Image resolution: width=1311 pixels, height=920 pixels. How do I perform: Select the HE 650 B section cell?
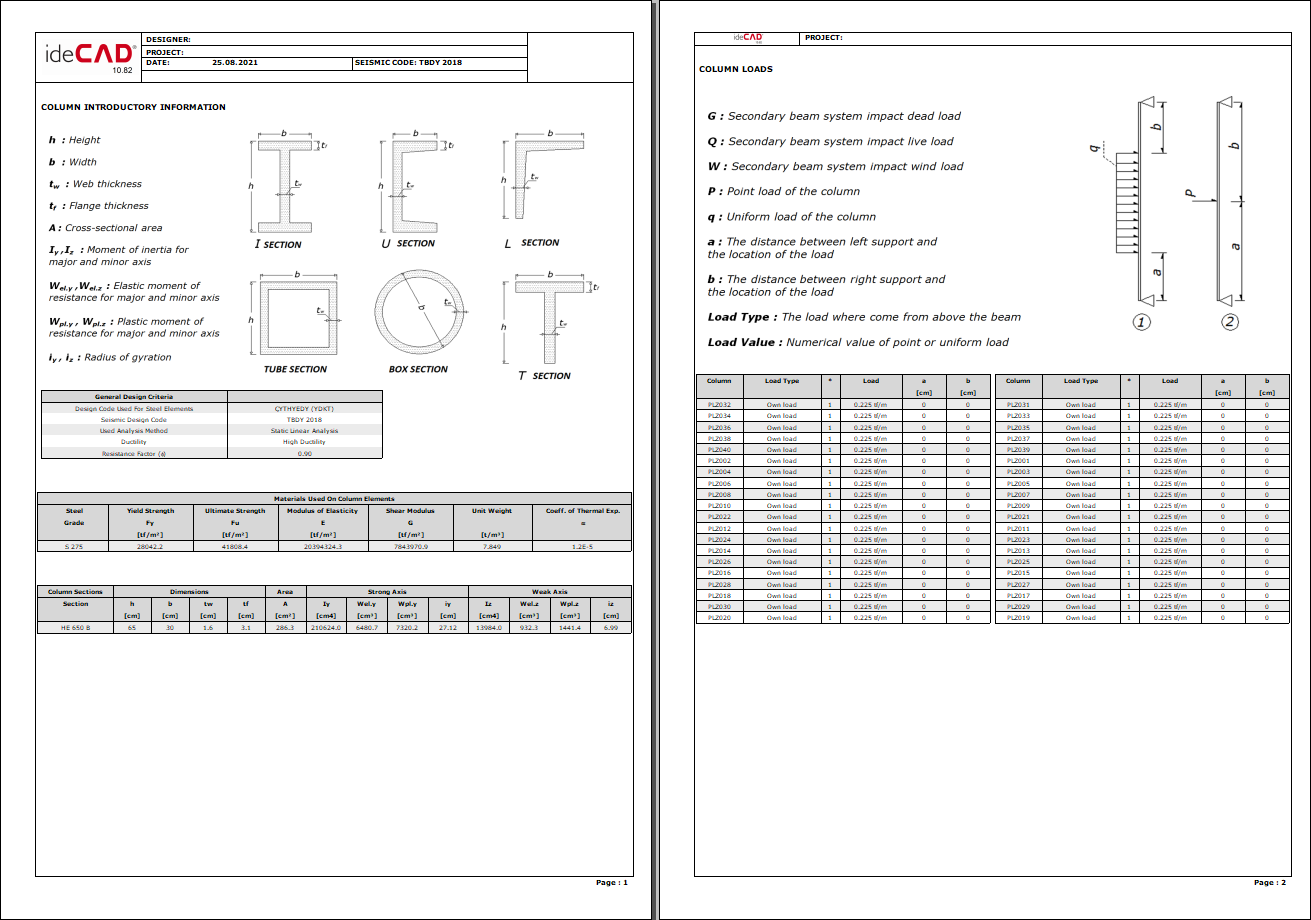click(x=75, y=628)
